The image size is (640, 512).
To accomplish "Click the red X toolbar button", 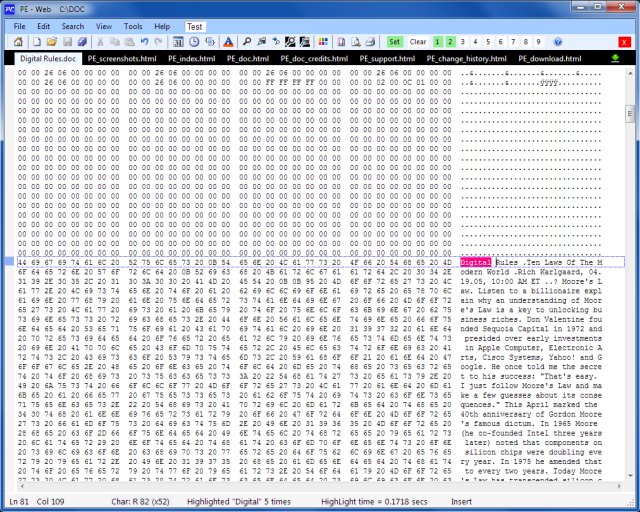I will pyautogui.click(x=624, y=42).
